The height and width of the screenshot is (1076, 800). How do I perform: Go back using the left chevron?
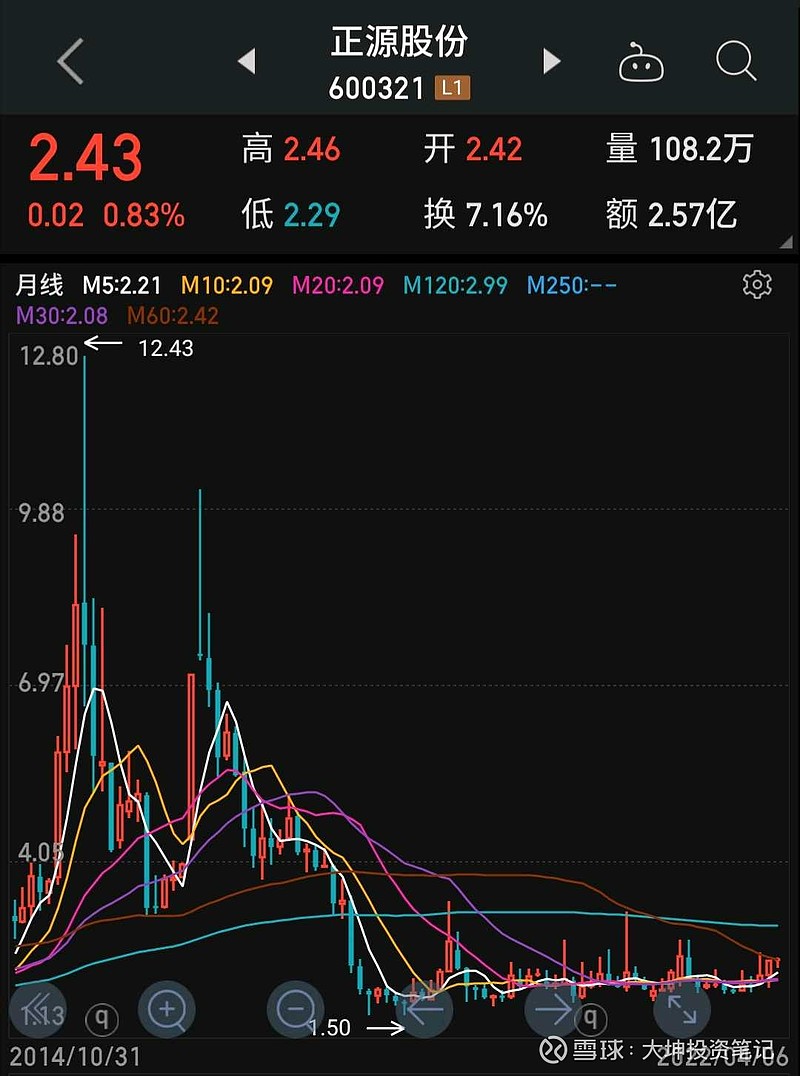tap(70, 61)
